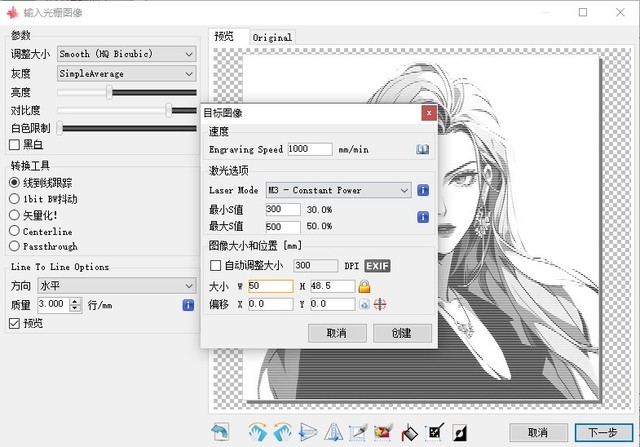Rotate image clockwise with hand icon
Screen dimensions: 640x447
pos(258,432)
